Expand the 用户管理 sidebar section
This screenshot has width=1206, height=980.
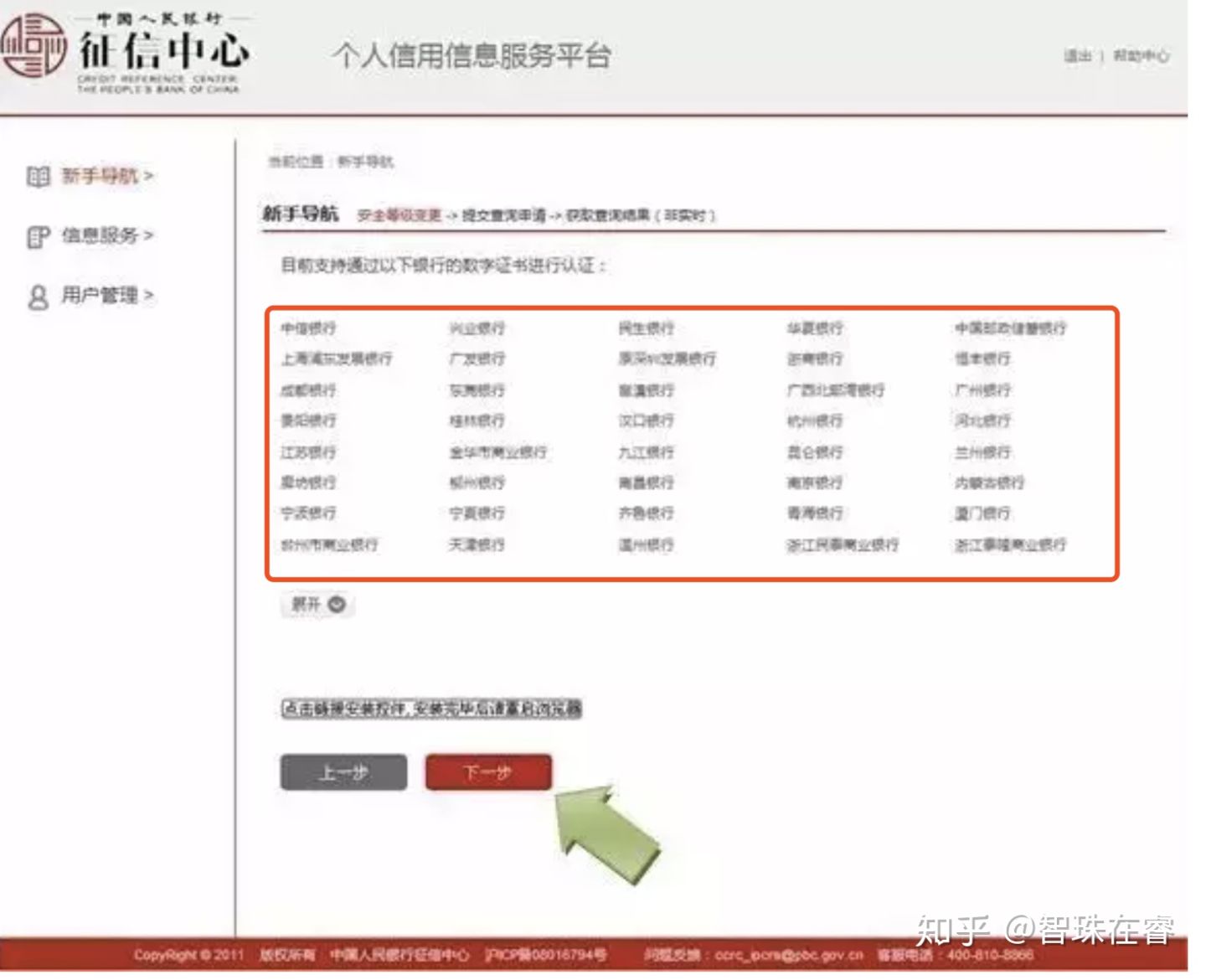pos(100,296)
